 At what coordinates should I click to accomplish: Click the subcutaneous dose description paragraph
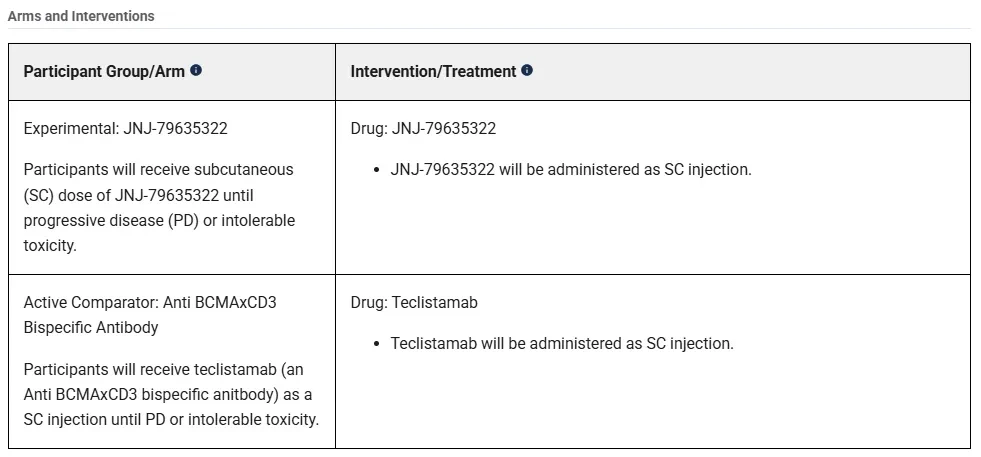pyautogui.click(x=160, y=207)
